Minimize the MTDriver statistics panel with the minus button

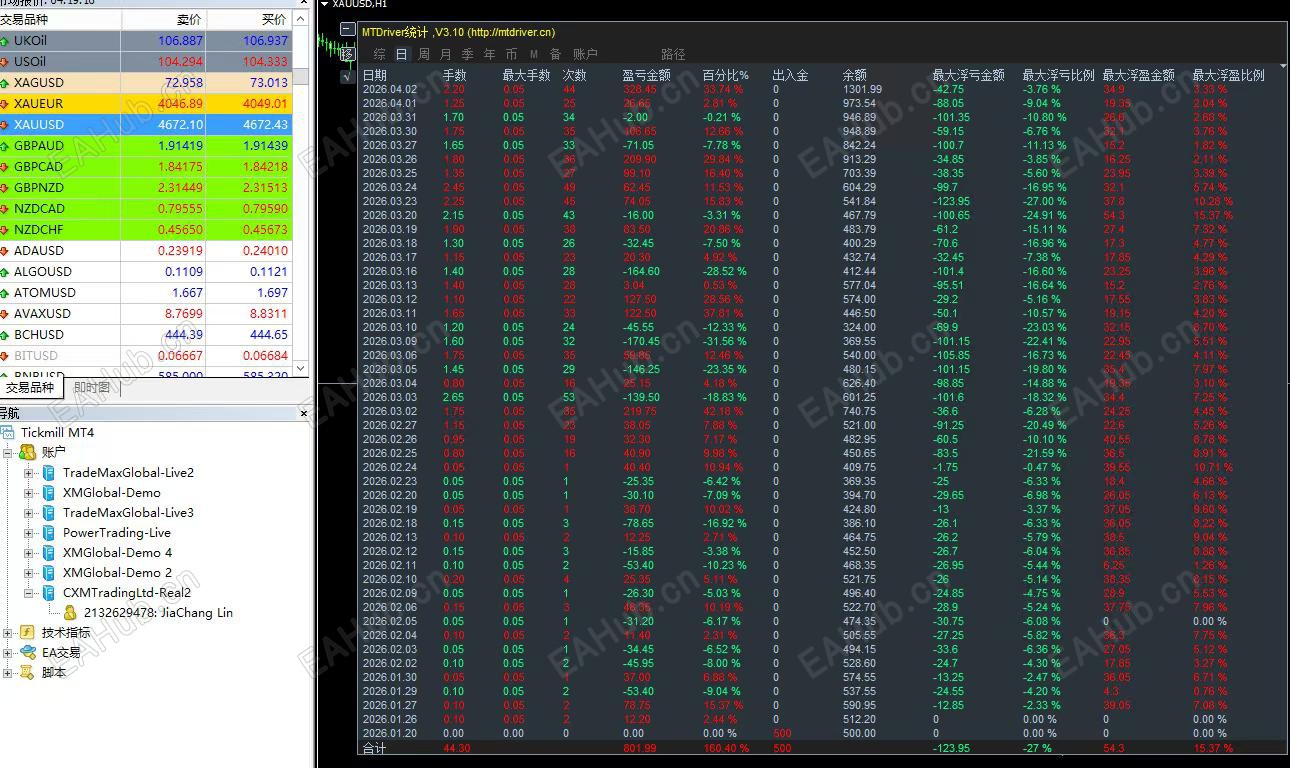click(x=347, y=30)
